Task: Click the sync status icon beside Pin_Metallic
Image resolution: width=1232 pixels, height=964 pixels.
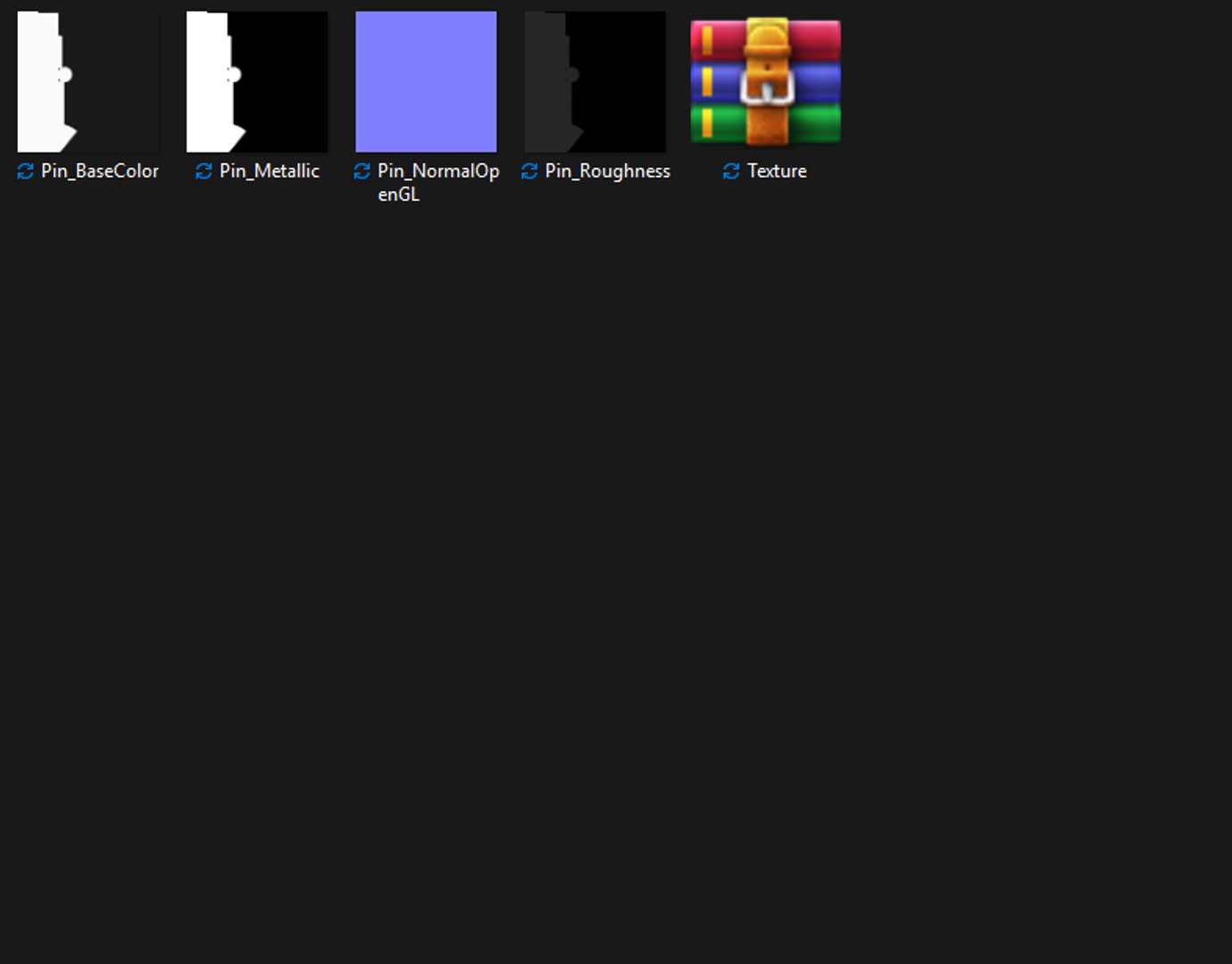Action: (204, 171)
